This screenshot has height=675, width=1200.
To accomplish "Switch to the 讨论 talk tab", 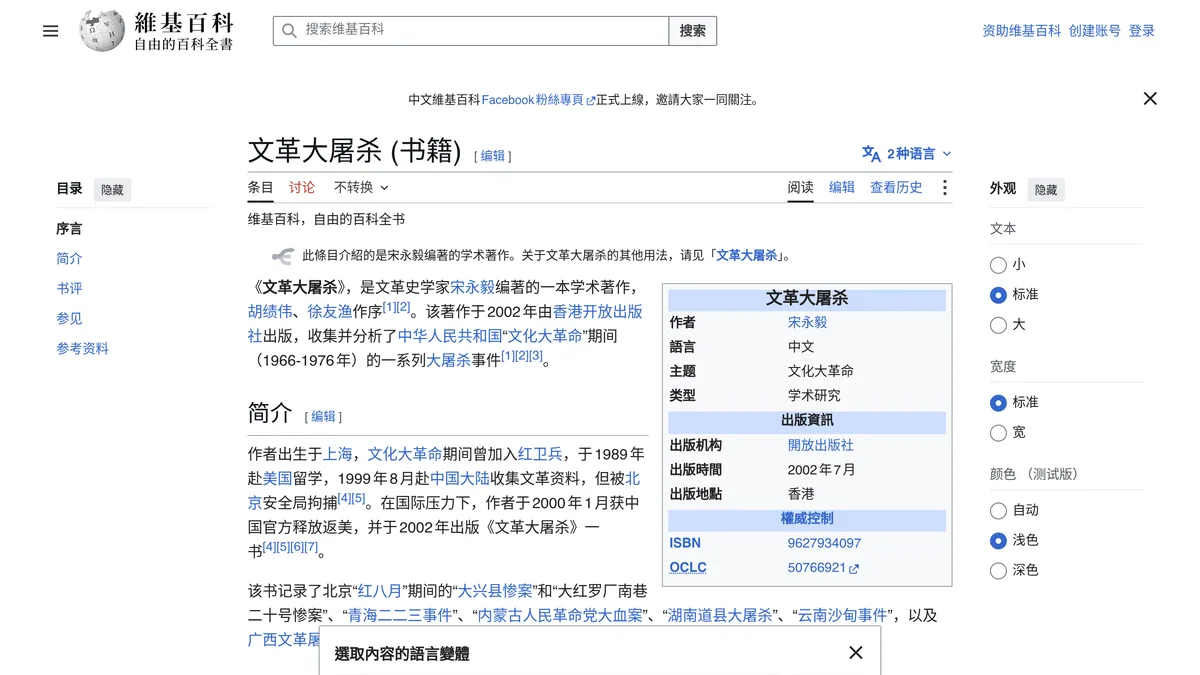I will pos(302,187).
